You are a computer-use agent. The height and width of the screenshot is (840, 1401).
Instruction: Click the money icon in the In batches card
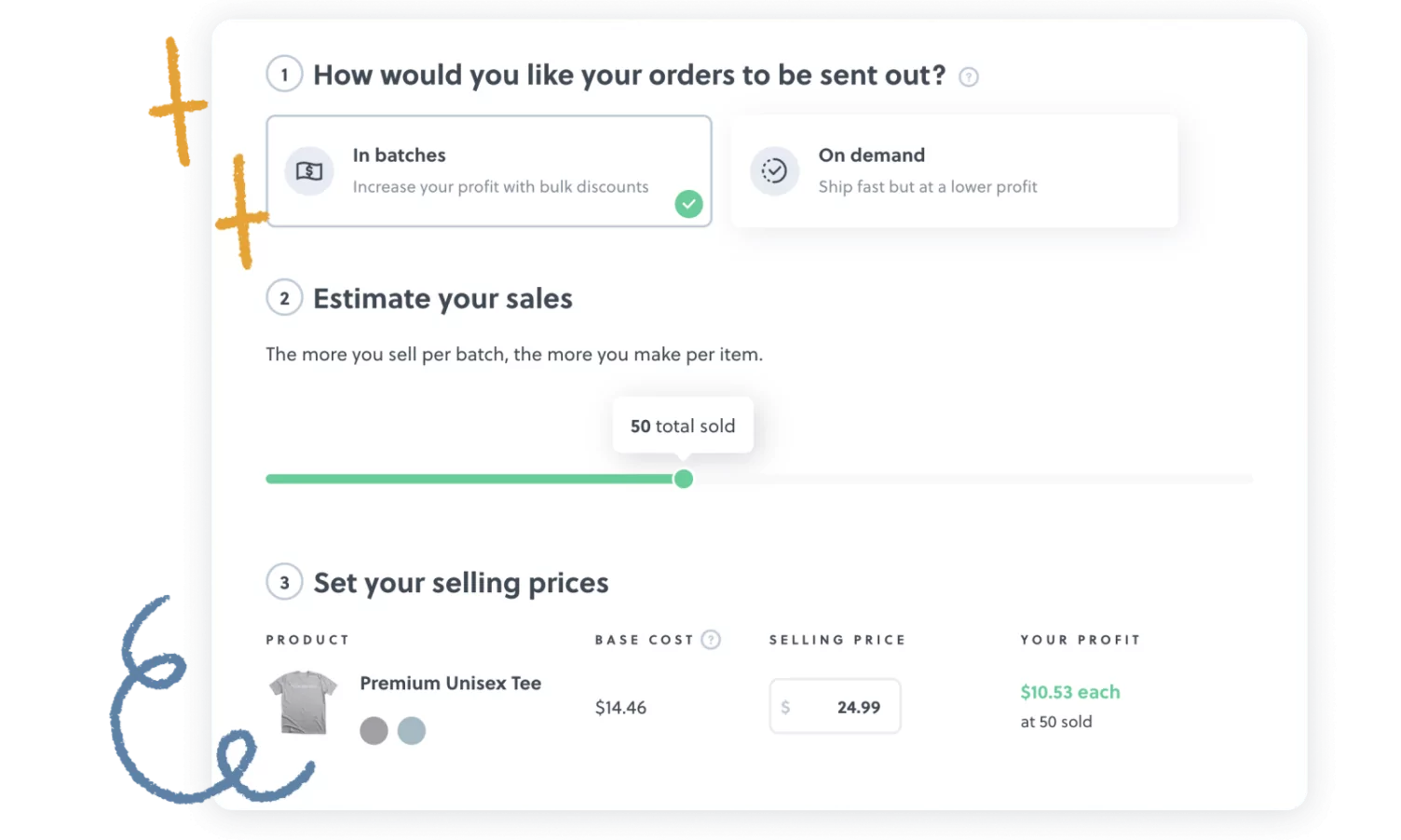point(309,171)
